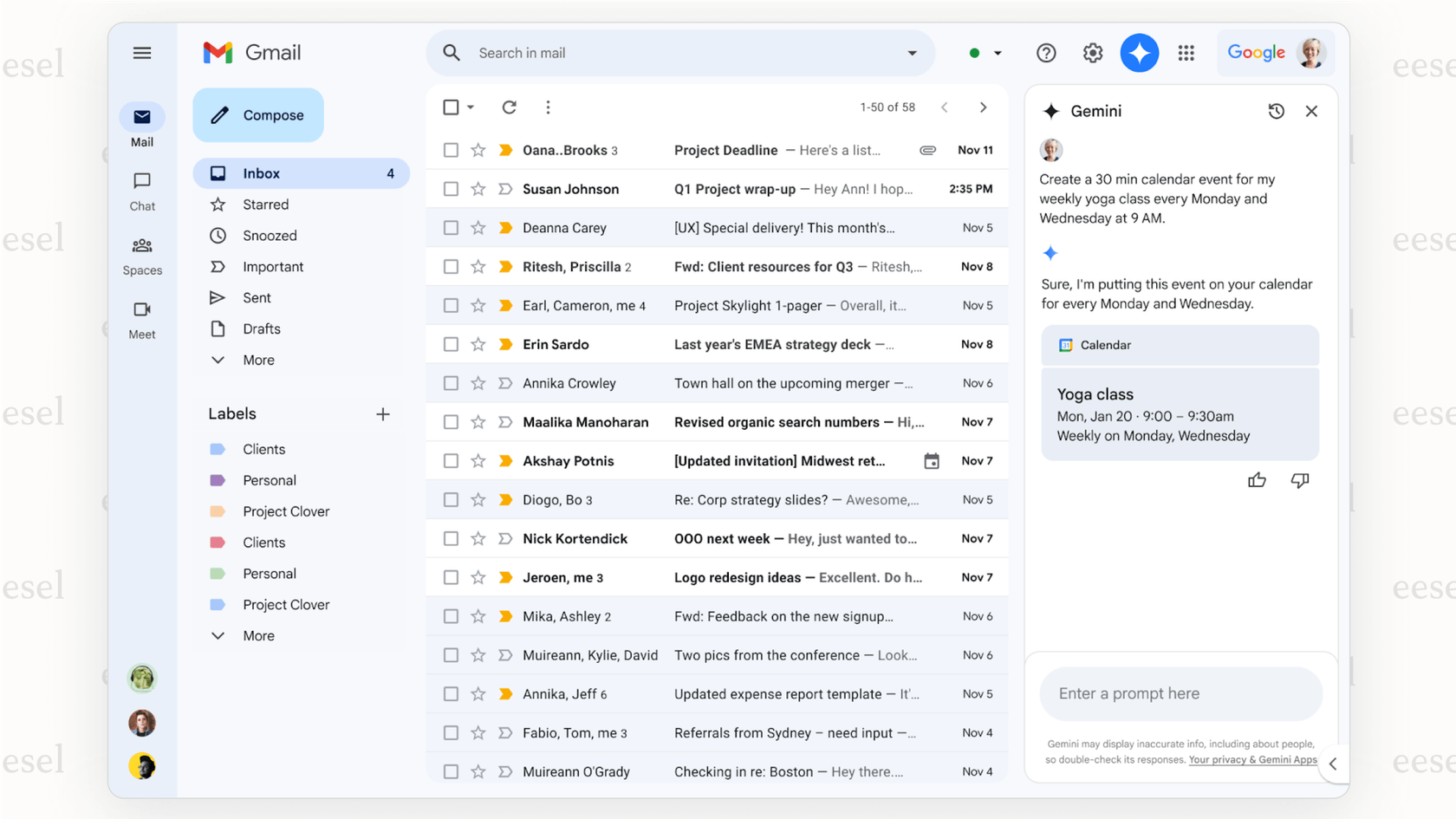1456x819 pixels.
Task: Open the Inbox from the sidebar
Action: click(261, 172)
